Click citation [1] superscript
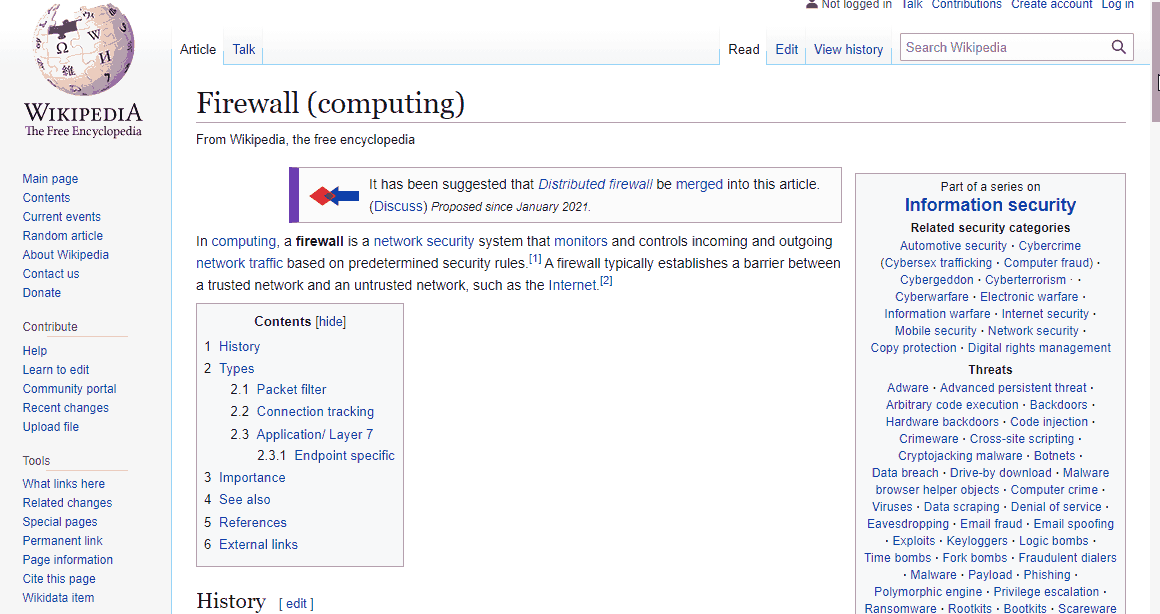The height and width of the screenshot is (614, 1160). click(x=535, y=259)
